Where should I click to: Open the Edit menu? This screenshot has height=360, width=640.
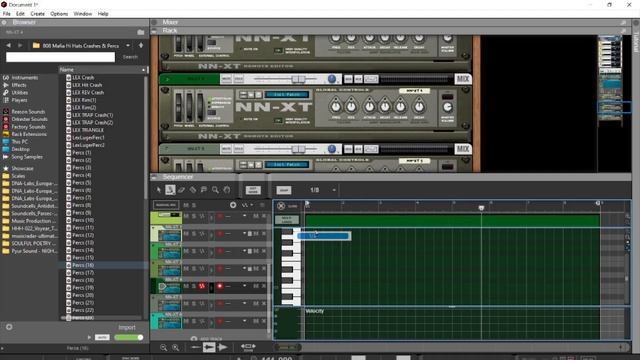coord(20,13)
